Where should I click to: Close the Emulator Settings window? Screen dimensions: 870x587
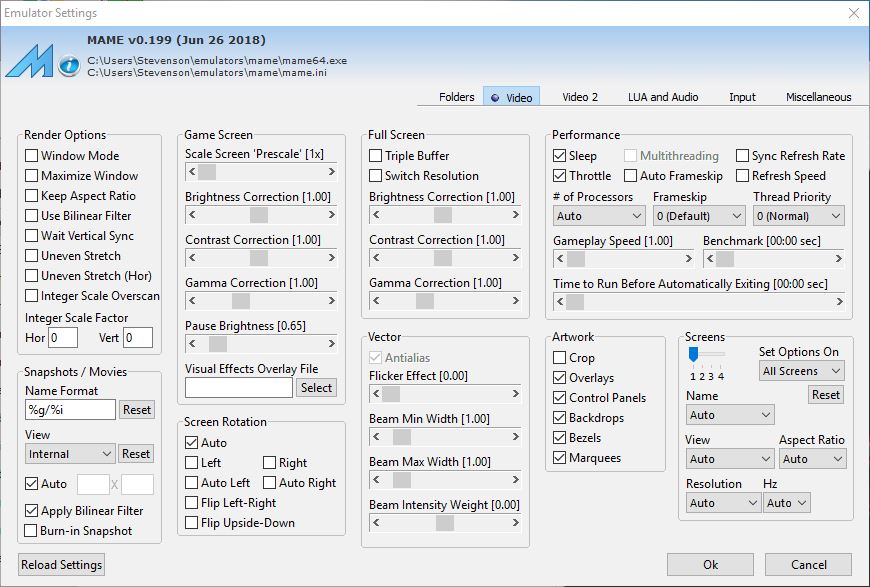[854, 13]
